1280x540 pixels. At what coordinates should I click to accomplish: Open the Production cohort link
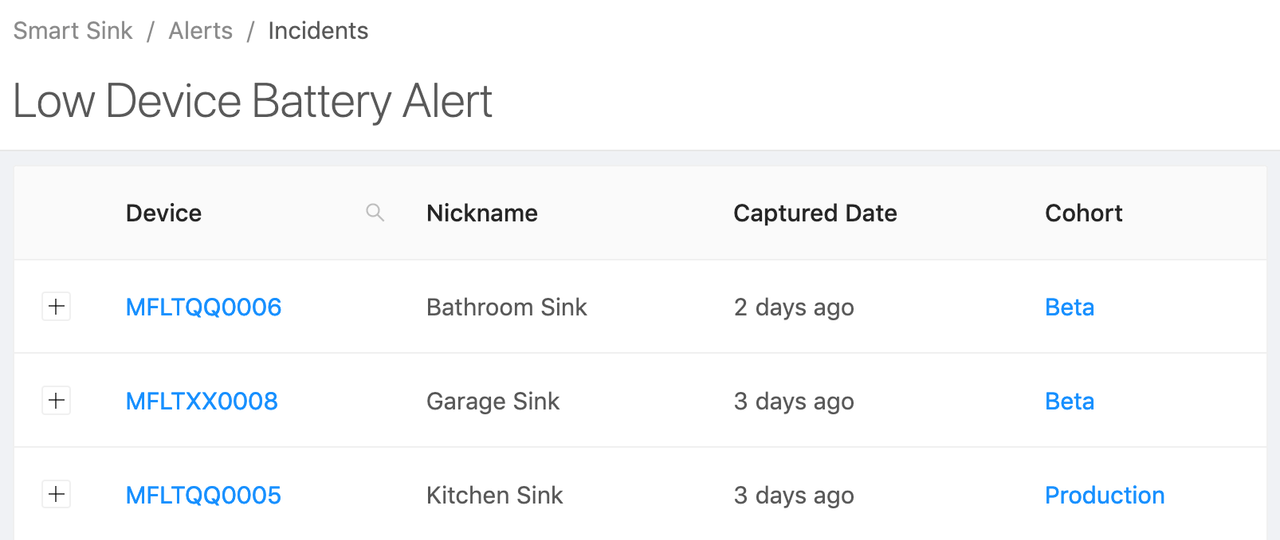pyautogui.click(x=1104, y=495)
